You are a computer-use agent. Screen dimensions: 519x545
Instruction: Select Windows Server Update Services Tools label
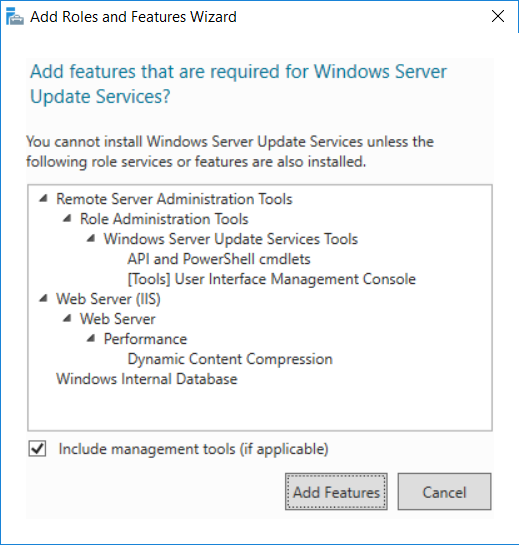pos(231,239)
